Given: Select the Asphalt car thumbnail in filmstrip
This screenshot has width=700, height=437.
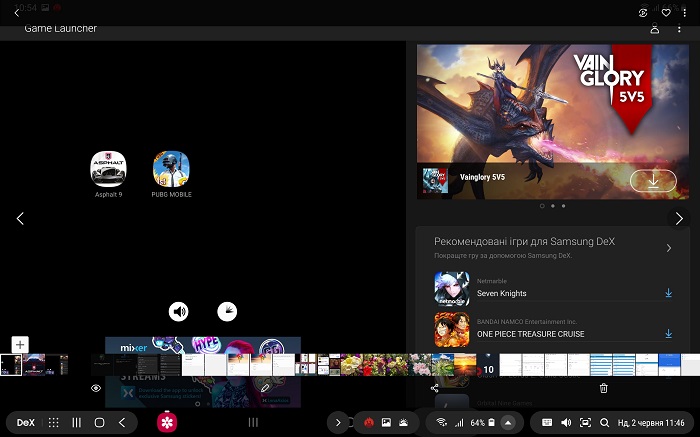Looking at the screenshot, I should (34, 365).
